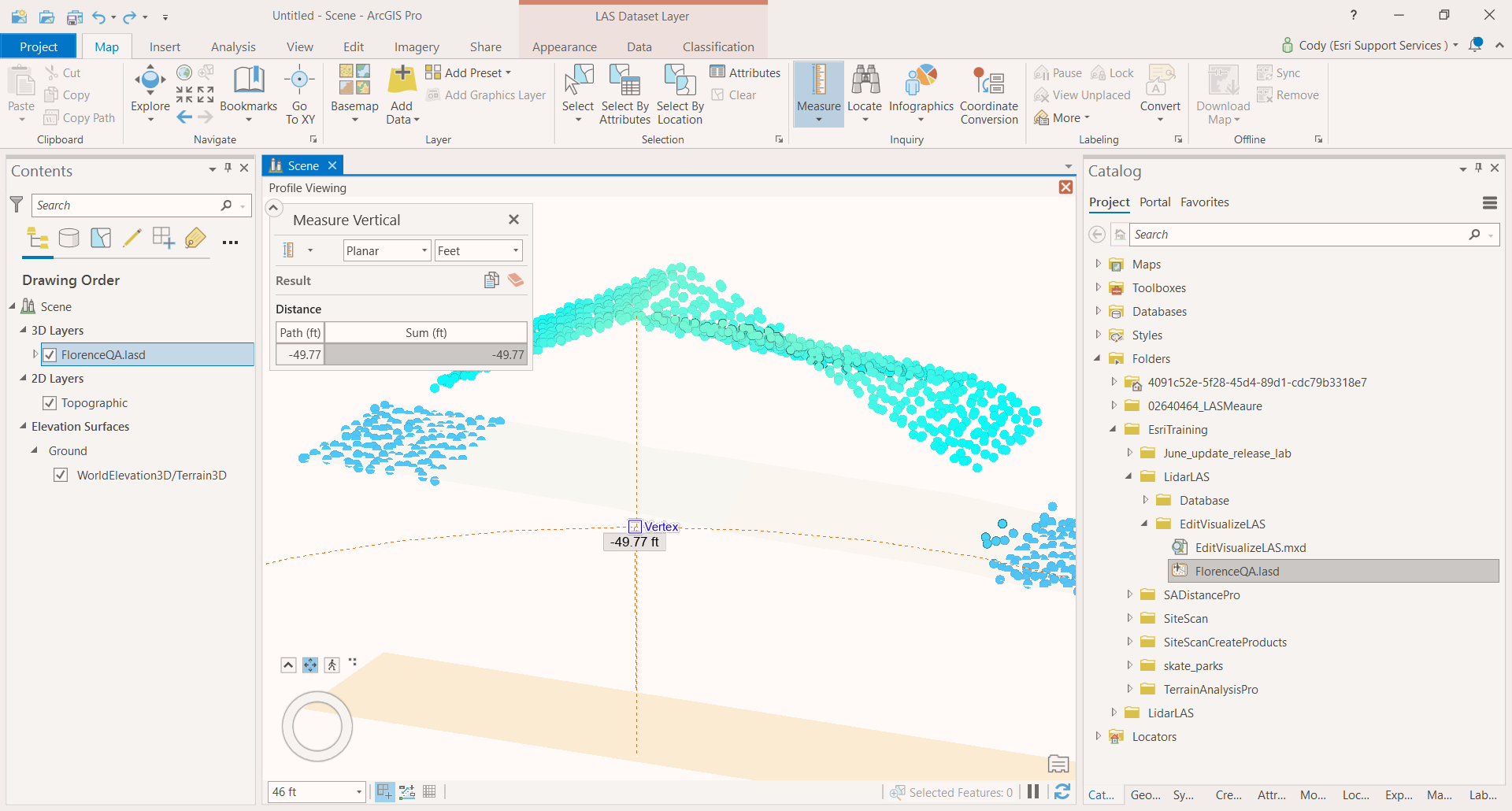The image size is (1512, 811).
Task: Clear measurement results with eraser icon
Action: (516, 280)
